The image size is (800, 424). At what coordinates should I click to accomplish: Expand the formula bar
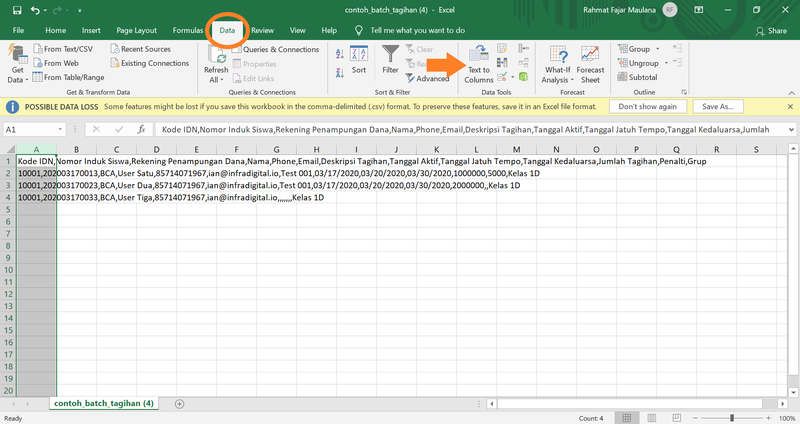[x=791, y=130]
